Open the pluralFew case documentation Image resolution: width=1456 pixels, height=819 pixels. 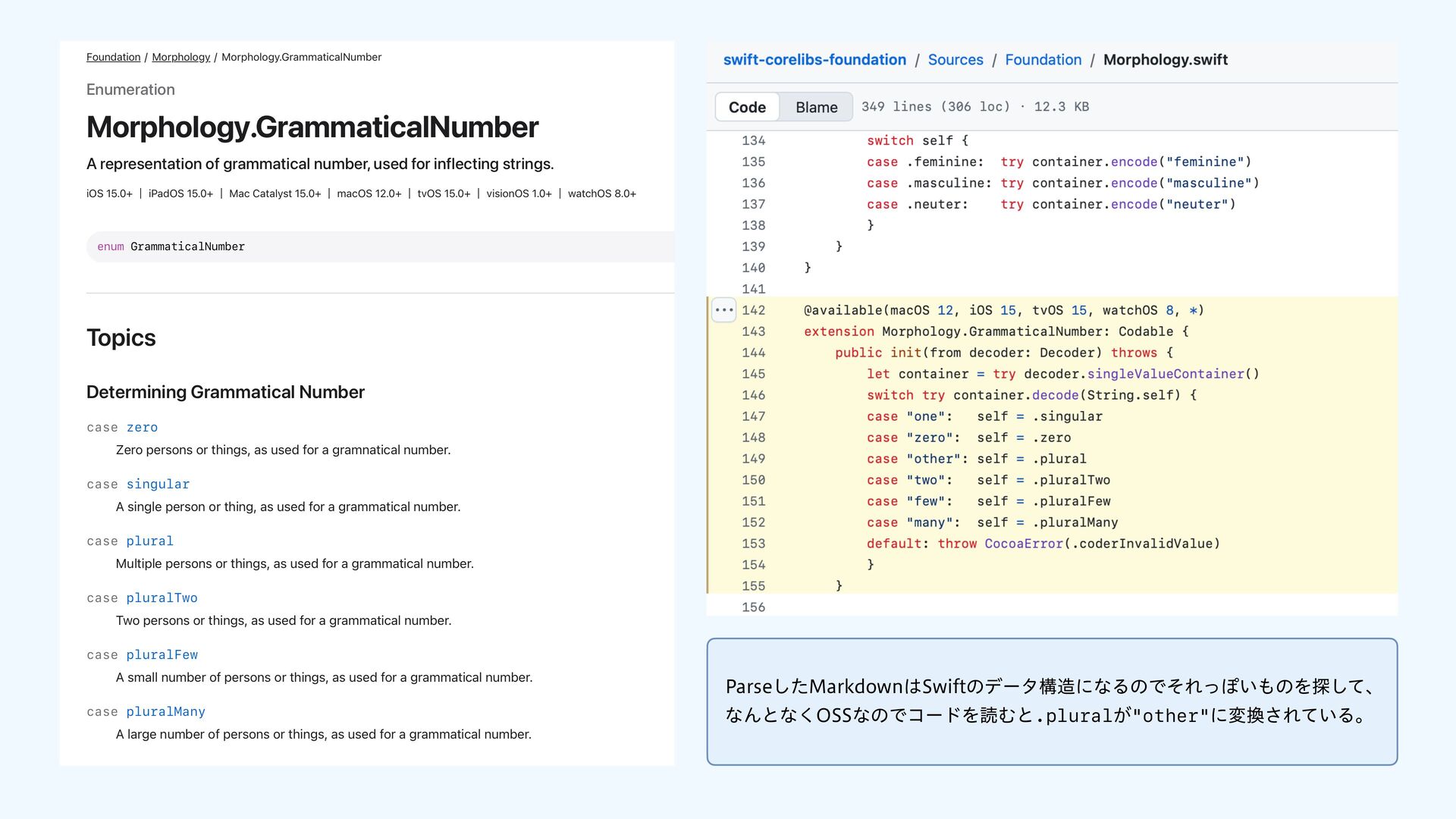[162, 655]
